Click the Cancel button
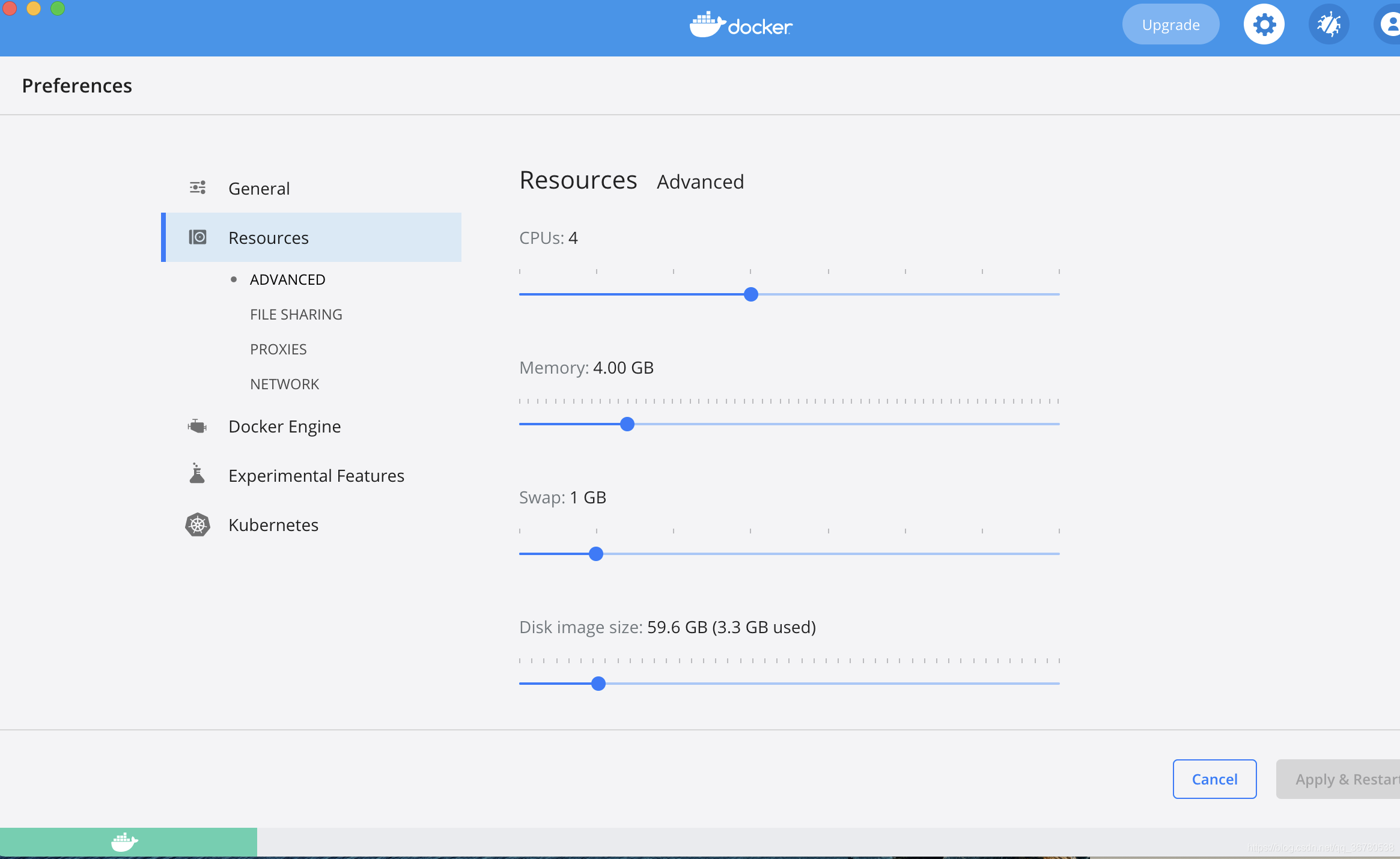Image resolution: width=1400 pixels, height=859 pixels. pos(1214,779)
